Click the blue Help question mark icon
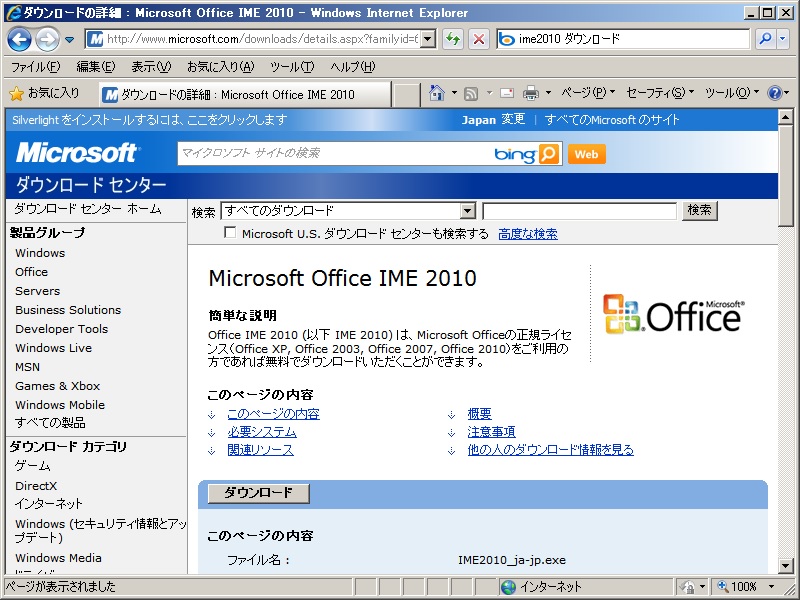 [774, 93]
